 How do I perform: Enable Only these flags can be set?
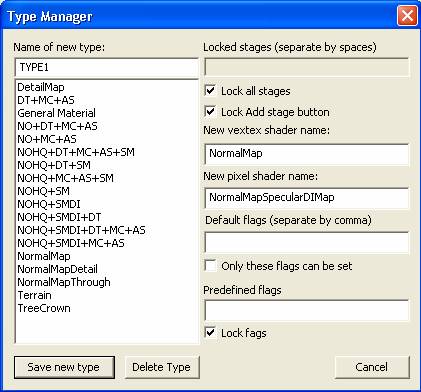coord(210,266)
